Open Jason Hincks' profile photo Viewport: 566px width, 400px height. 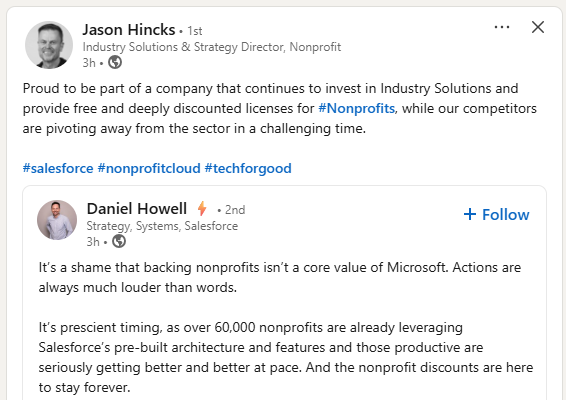pos(49,45)
